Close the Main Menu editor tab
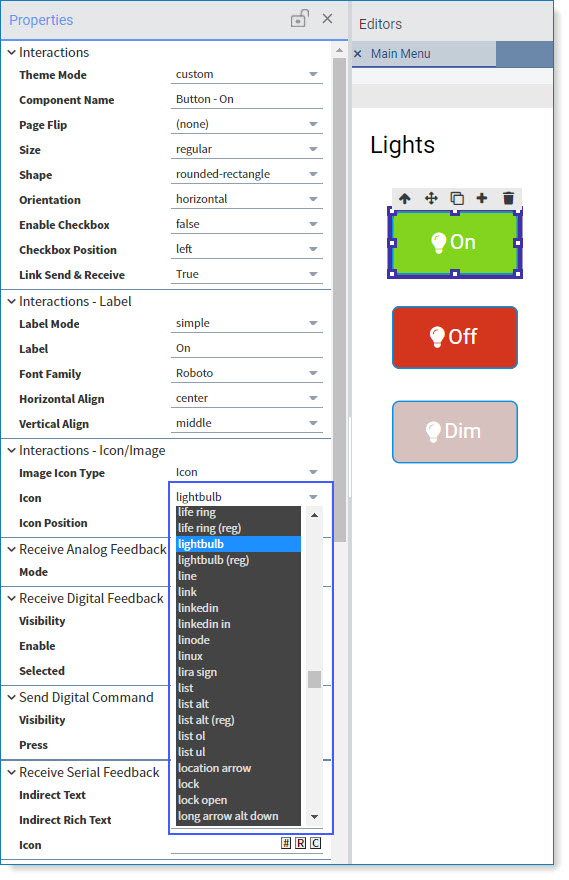Image resolution: width=569 pixels, height=880 pixels. pos(357,54)
